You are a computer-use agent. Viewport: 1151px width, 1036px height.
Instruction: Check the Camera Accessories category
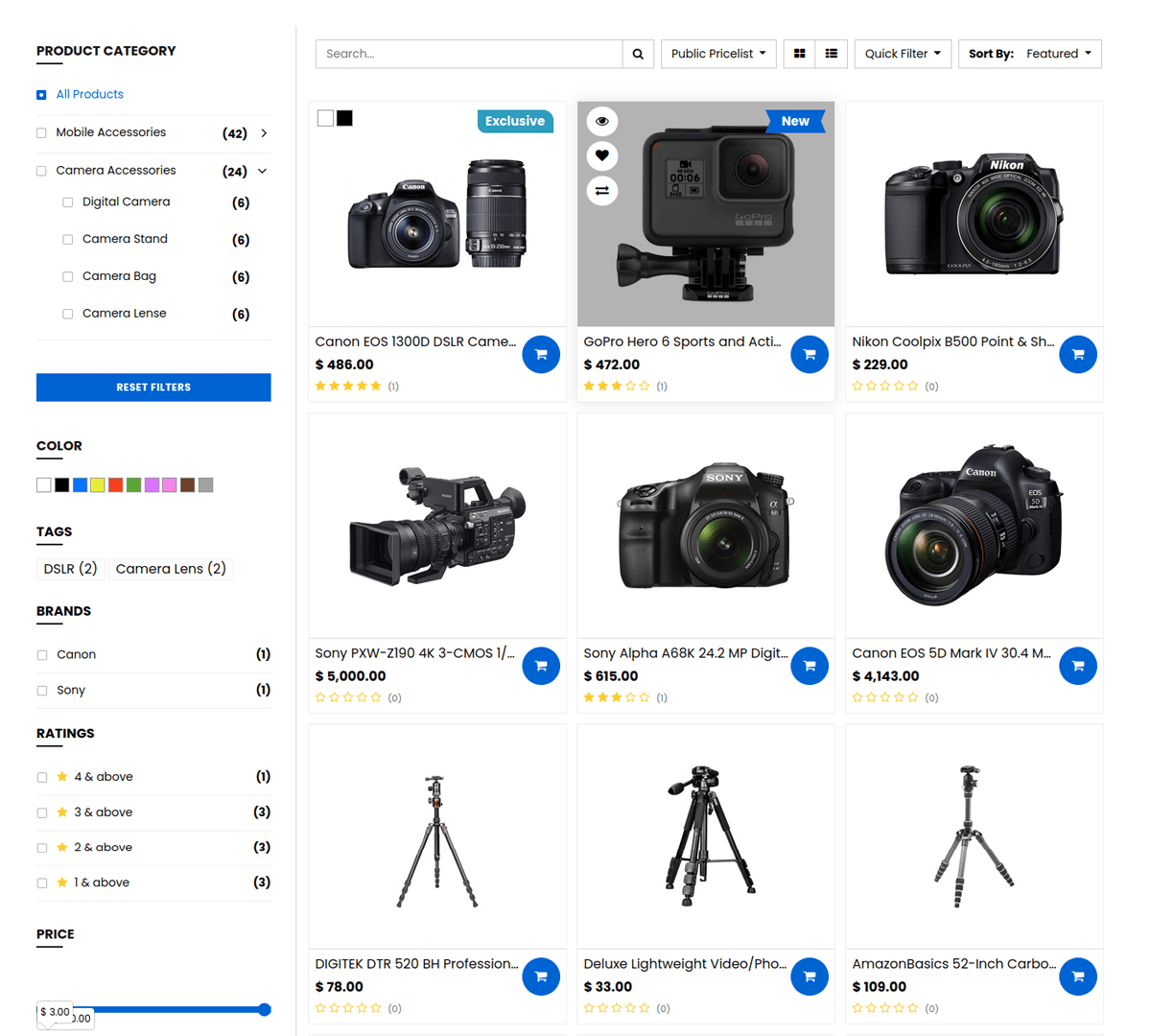point(41,171)
